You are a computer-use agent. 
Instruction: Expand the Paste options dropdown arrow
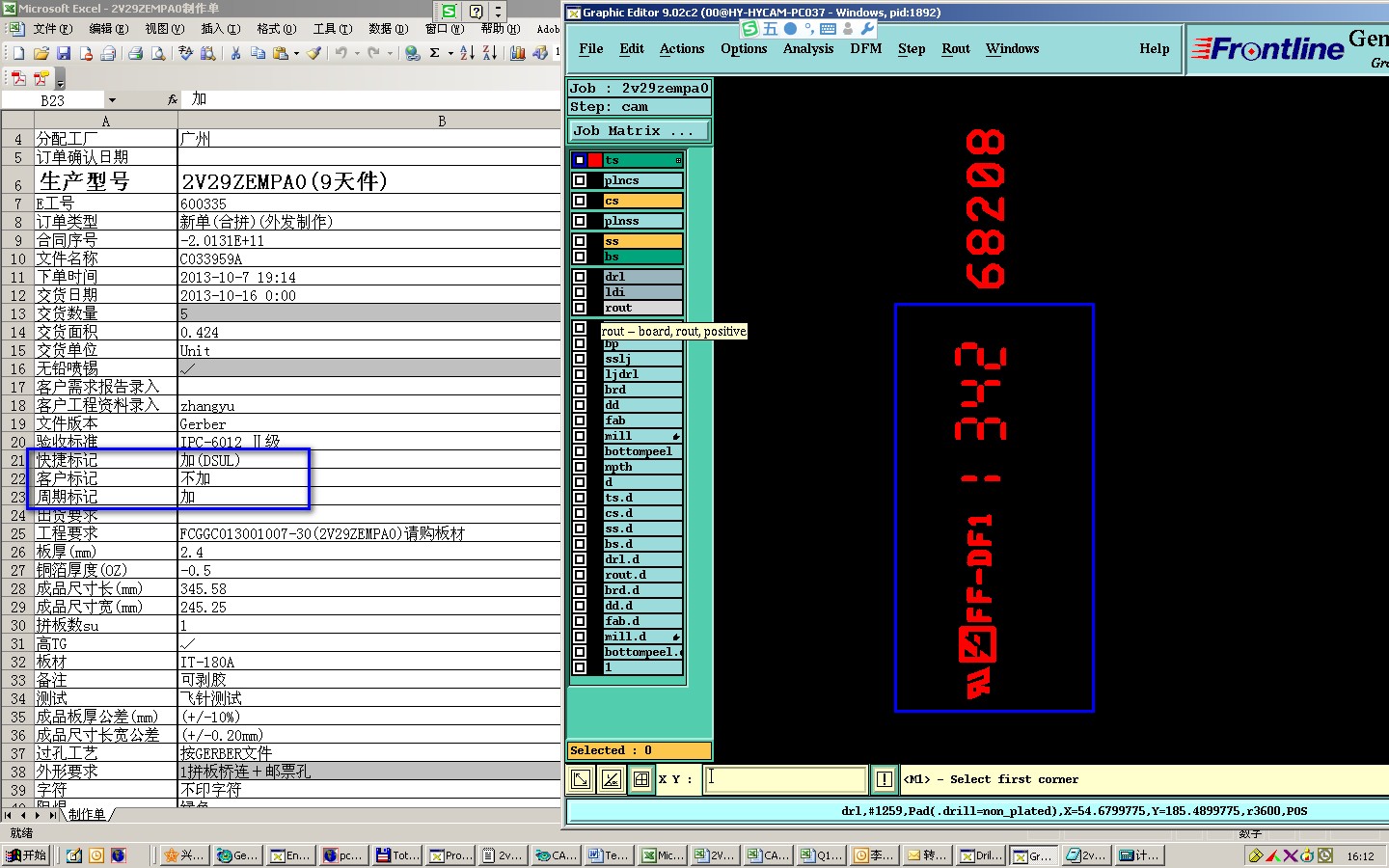pos(296,53)
